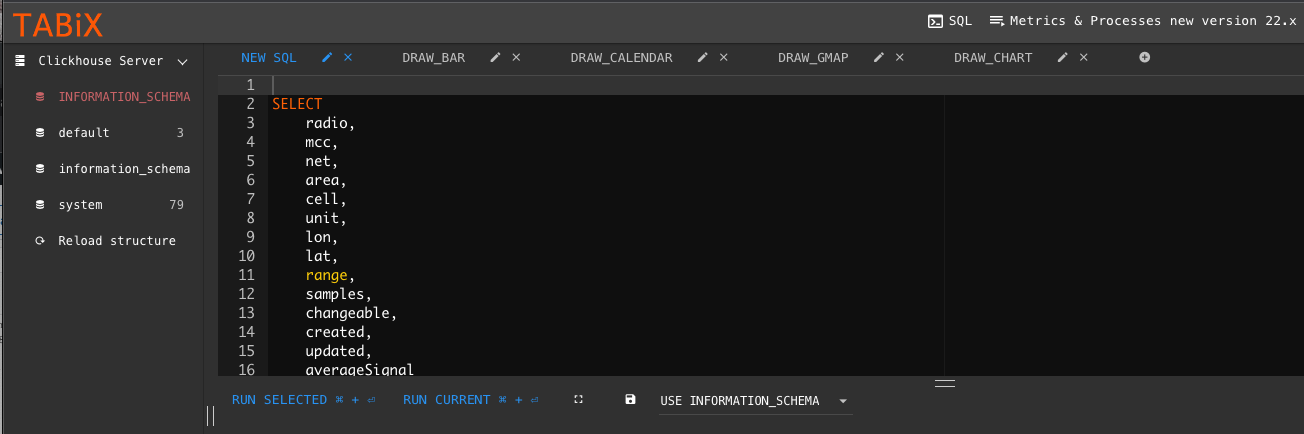Click the Clickhouse Server icon
The height and width of the screenshot is (434, 1304).
coord(18,61)
